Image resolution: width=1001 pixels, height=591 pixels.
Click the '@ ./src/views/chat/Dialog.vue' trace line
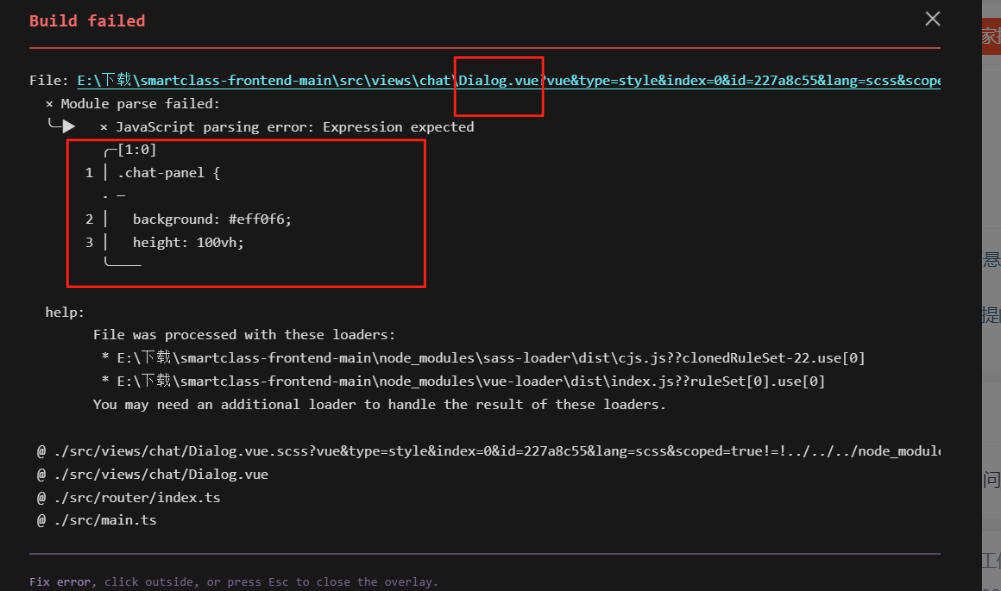[x=153, y=474]
